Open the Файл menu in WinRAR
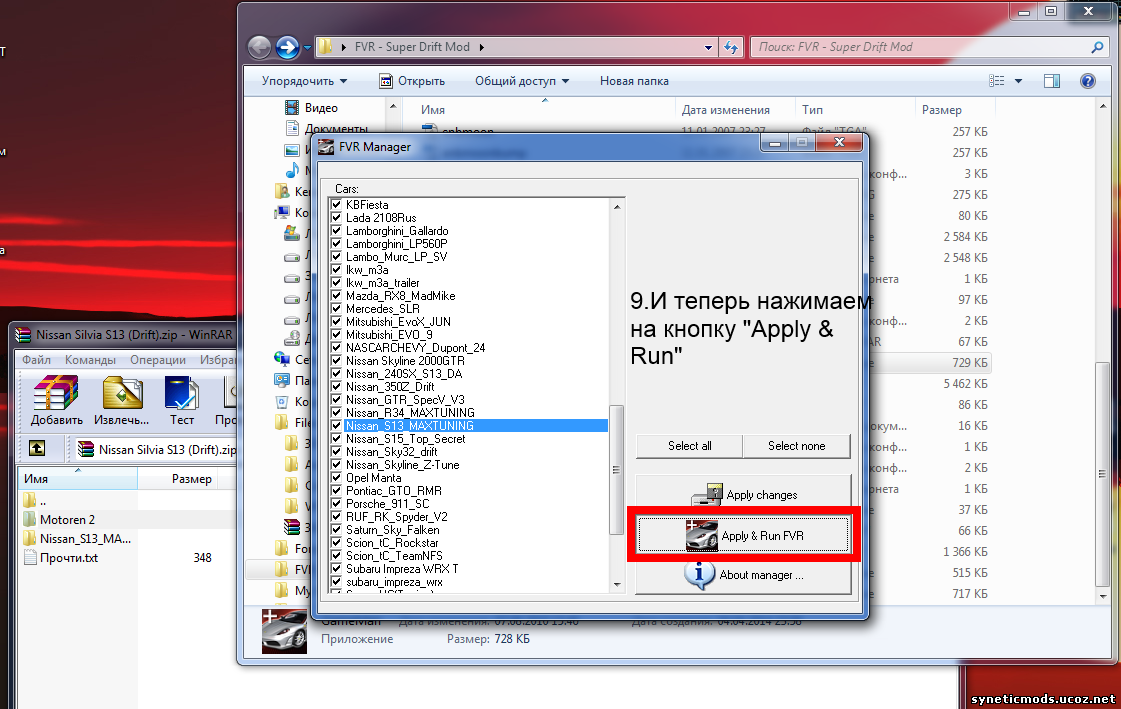Screen dimensions: 1121x709 [x=36, y=359]
